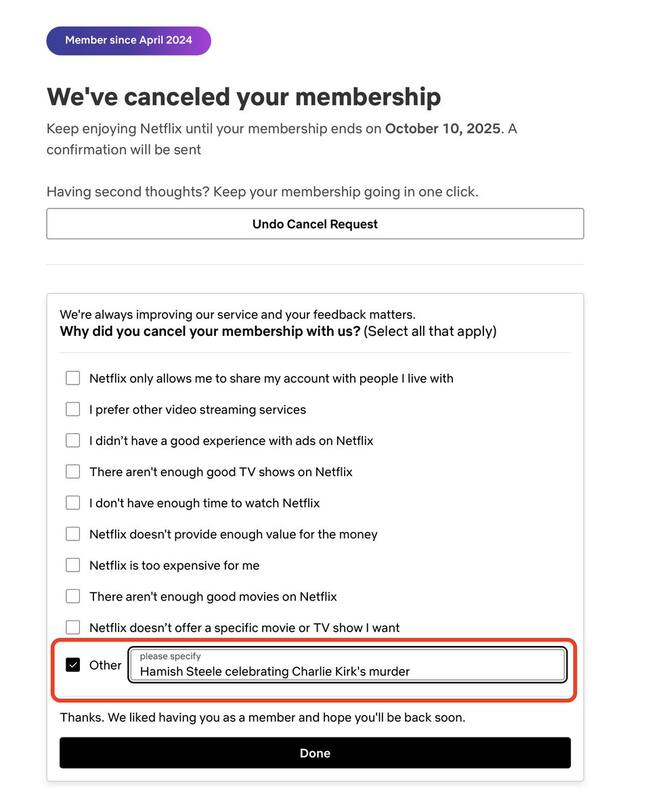Image resolution: width=650 pixels, height=812 pixels.
Task: Check 'doesn't offer a specific movie or TV show'
Action: pos(73,628)
